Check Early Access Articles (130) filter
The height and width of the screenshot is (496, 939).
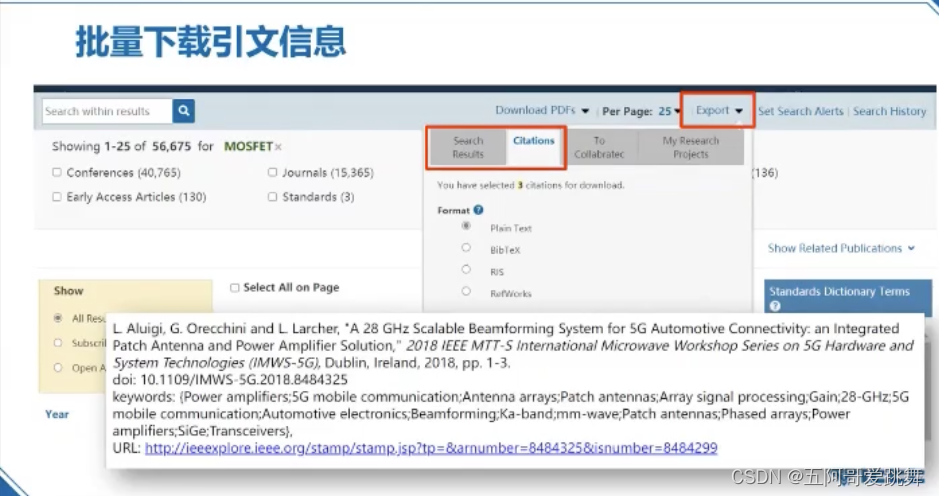tap(57, 196)
